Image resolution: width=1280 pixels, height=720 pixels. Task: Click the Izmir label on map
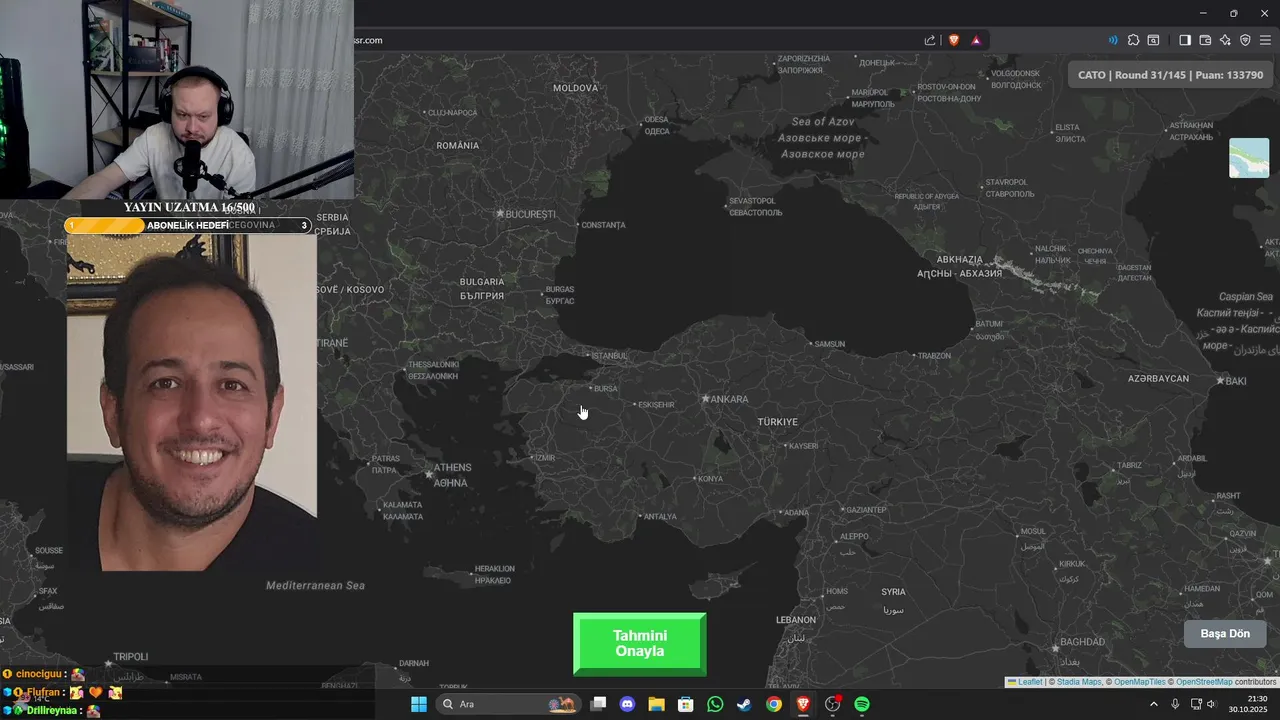click(545, 458)
